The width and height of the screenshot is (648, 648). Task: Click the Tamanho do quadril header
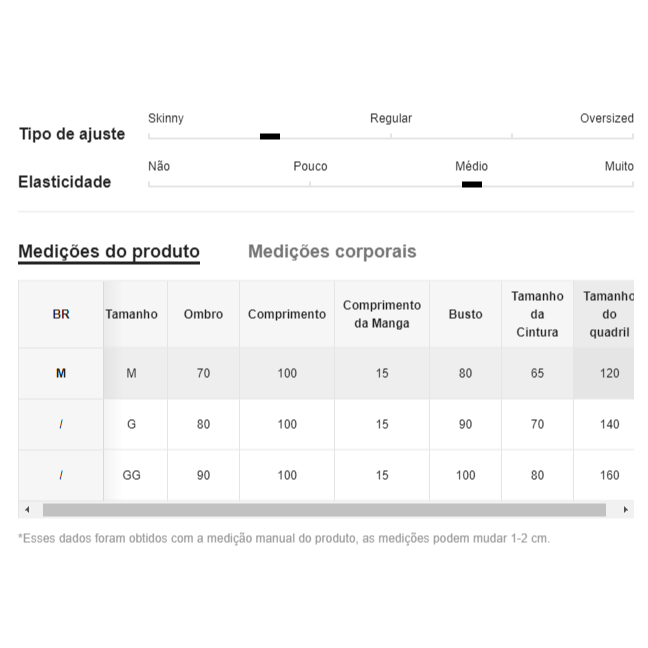[x=604, y=314]
